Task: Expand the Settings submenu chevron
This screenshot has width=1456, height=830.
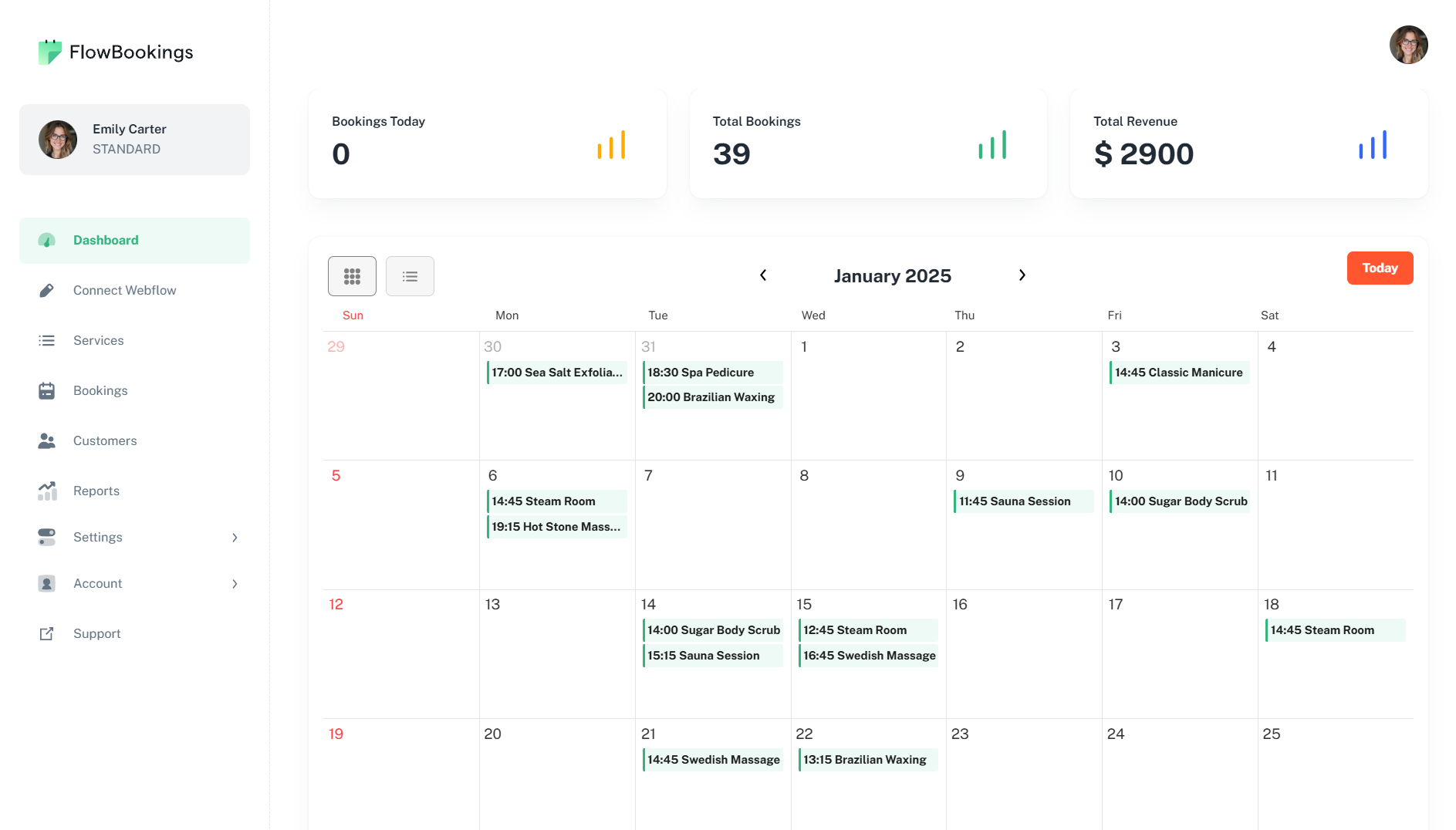Action: [x=235, y=538]
